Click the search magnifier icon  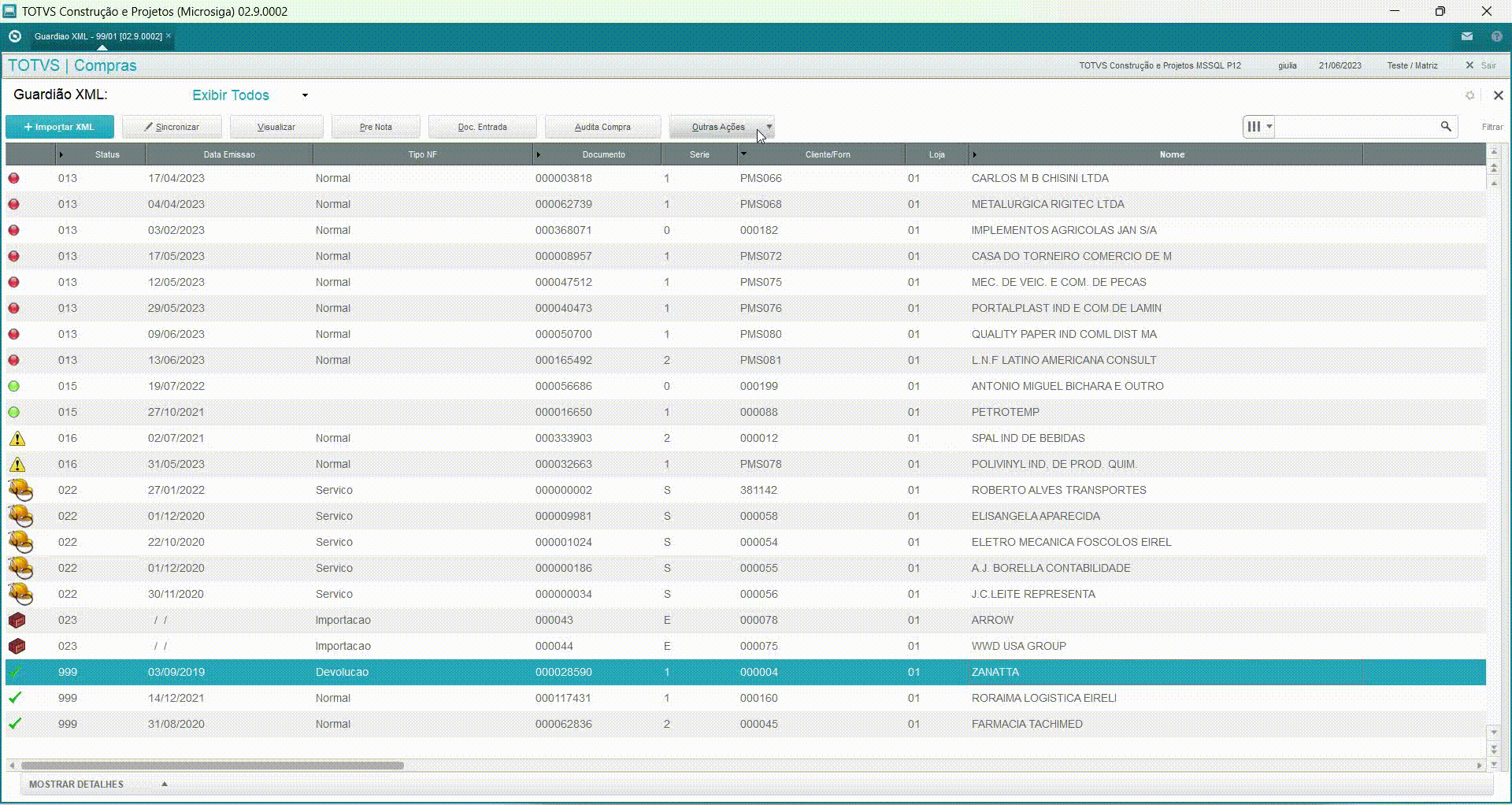point(1446,126)
